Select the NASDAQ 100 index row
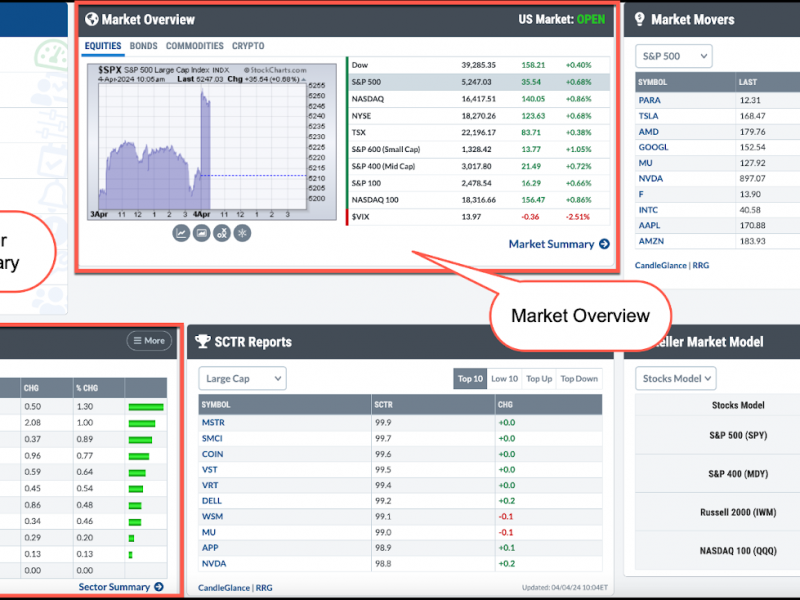 [480, 200]
